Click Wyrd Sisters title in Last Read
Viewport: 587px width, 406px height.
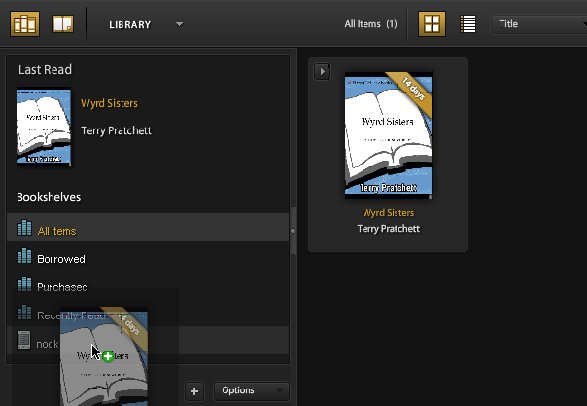tap(109, 103)
